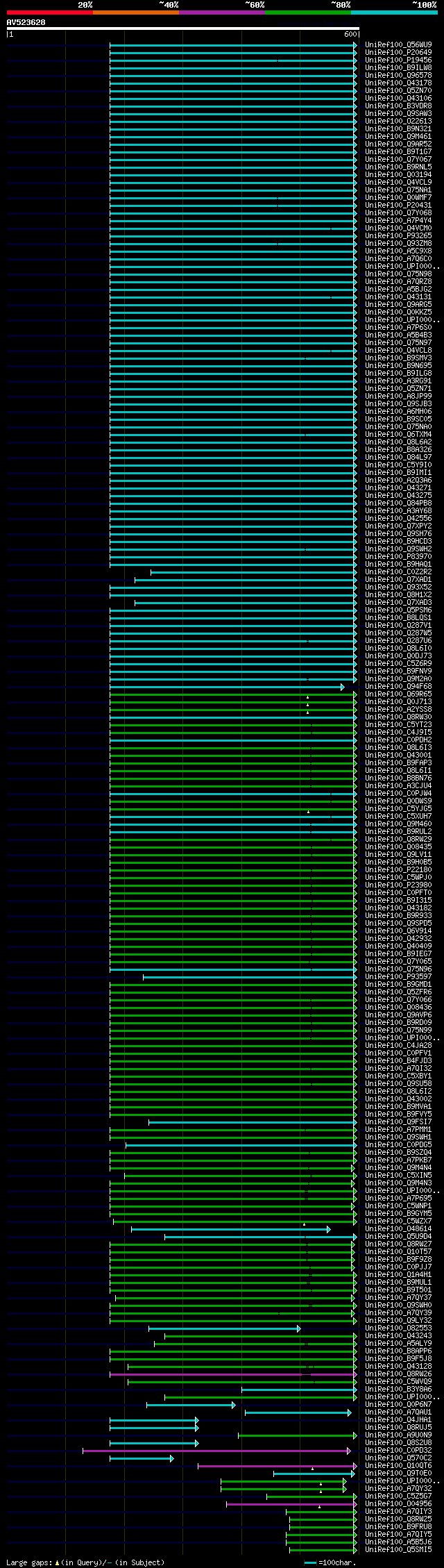Viewport: 444px width, 1568px height.
Task: Select the UniRef100_A5B4B3 label
Action: pos(398,335)
